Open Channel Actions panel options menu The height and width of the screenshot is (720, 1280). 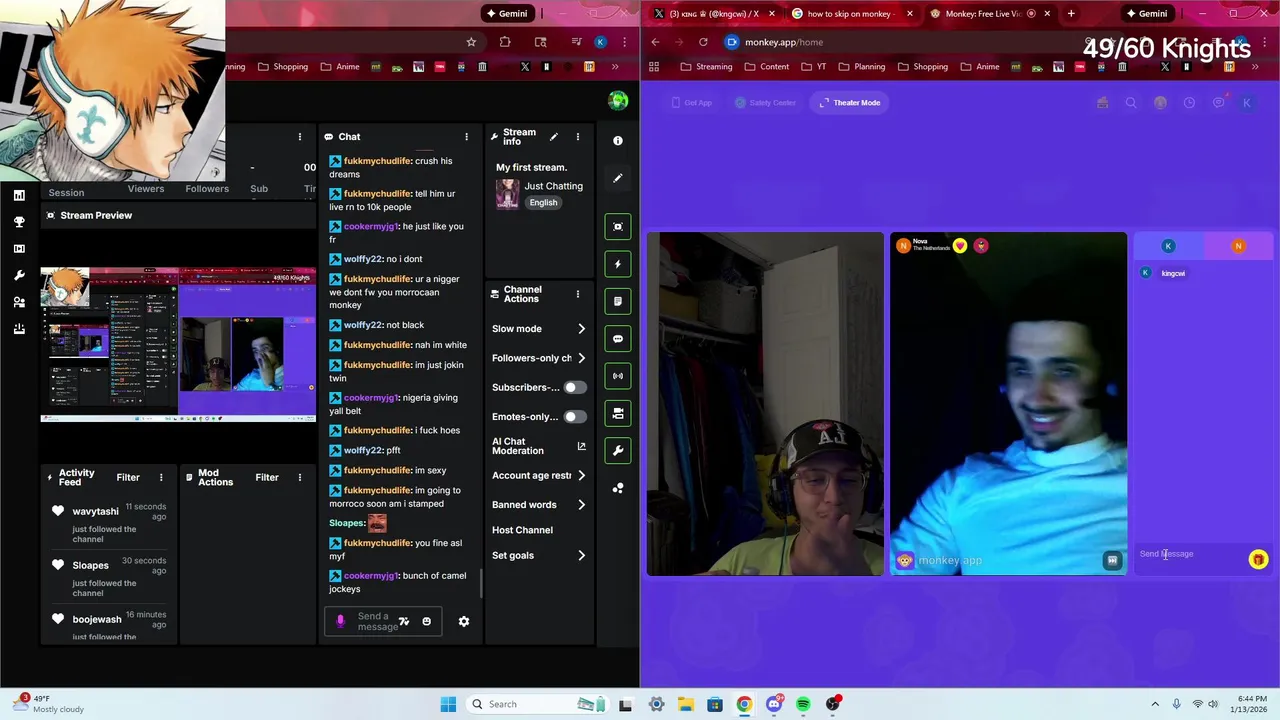pyautogui.click(x=577, y=294)
